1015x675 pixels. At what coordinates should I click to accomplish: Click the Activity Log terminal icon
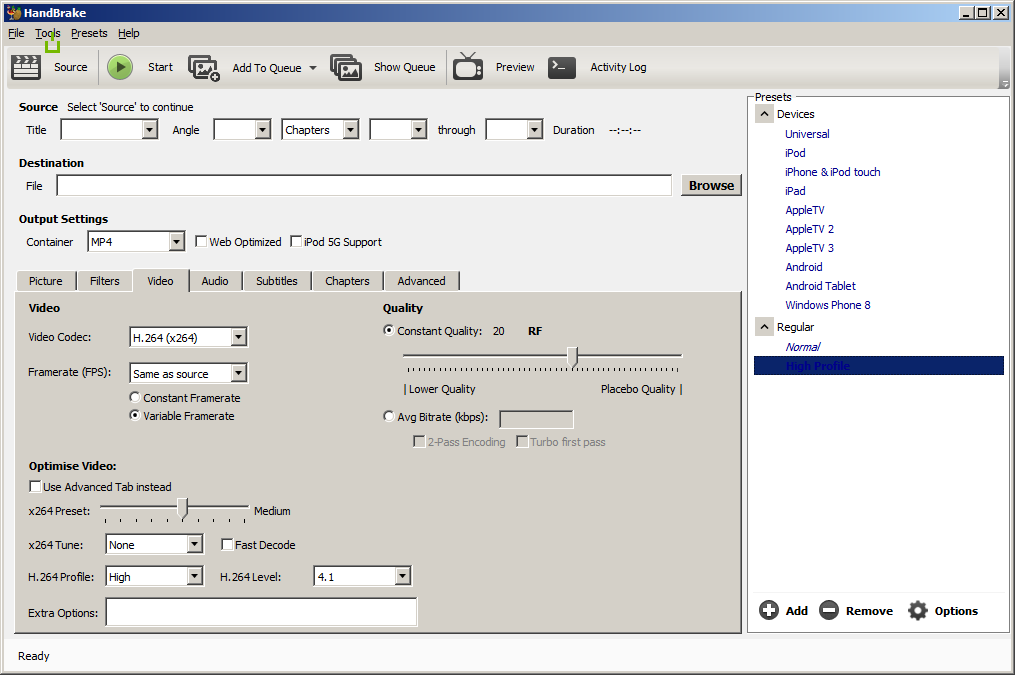[562, 67]
